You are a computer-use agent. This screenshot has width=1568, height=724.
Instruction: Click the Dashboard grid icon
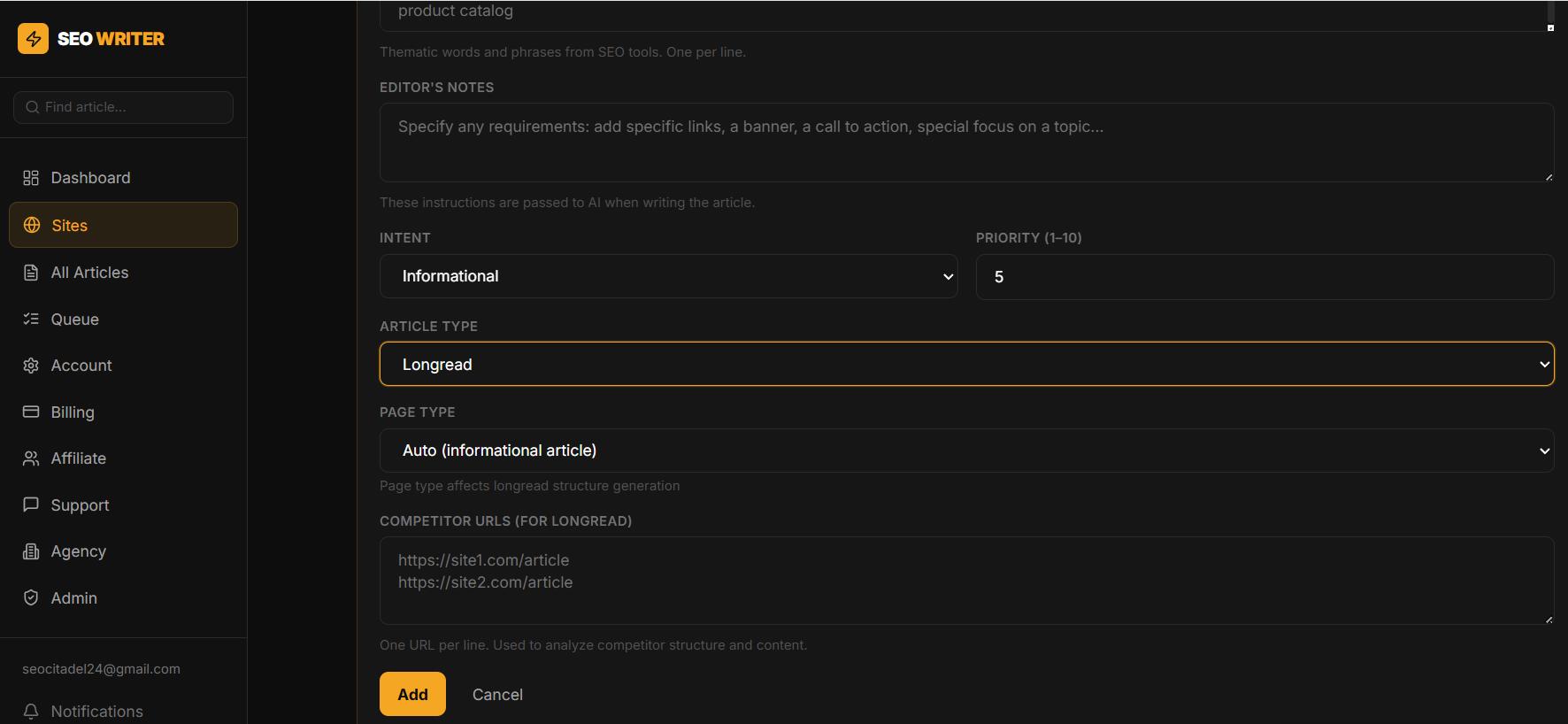31,178
